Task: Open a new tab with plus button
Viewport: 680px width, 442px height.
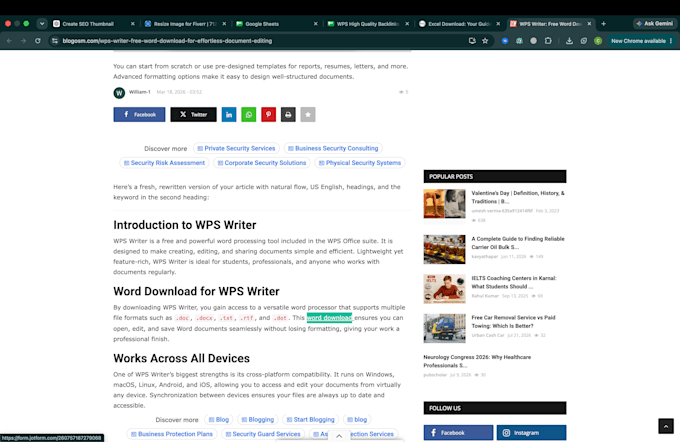Action: coord(604,24)
